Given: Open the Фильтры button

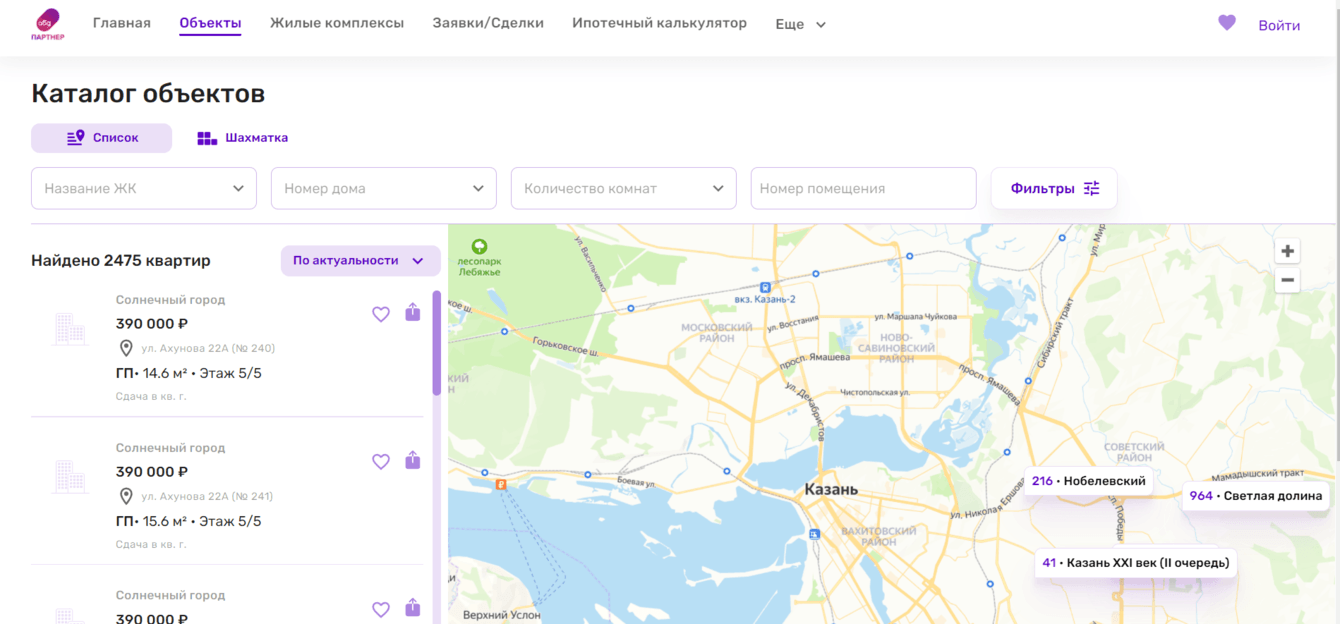Looking at the screenshot, I should click(1054, 188).
